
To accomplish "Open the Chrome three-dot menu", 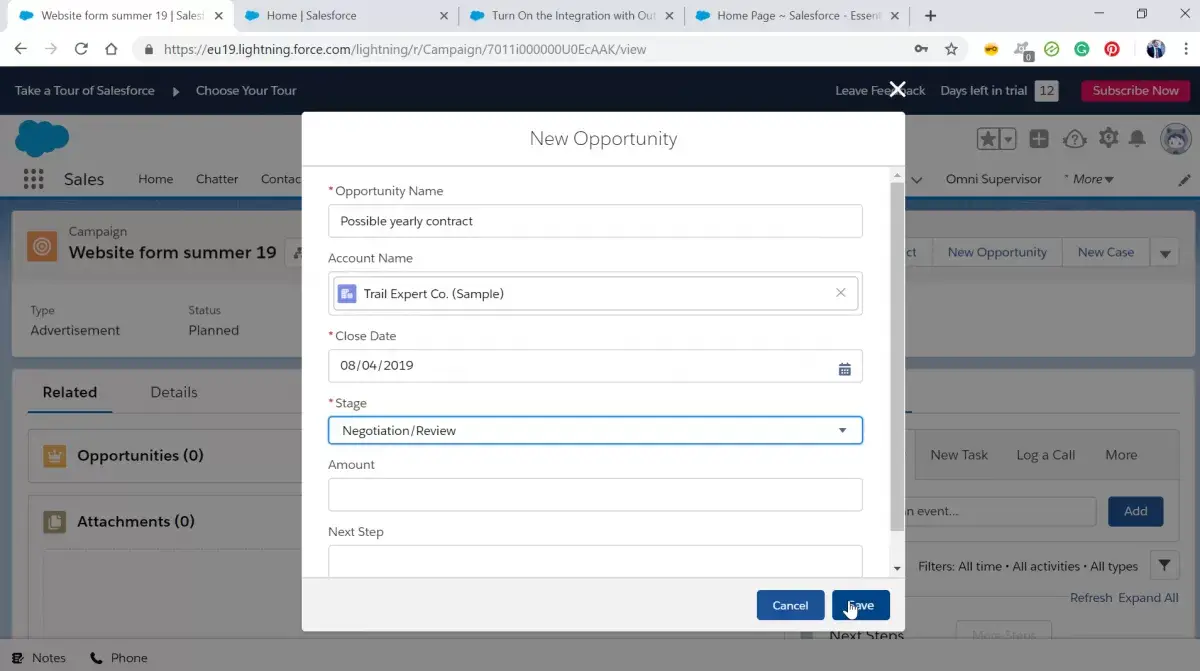I will coord(1185,49).
